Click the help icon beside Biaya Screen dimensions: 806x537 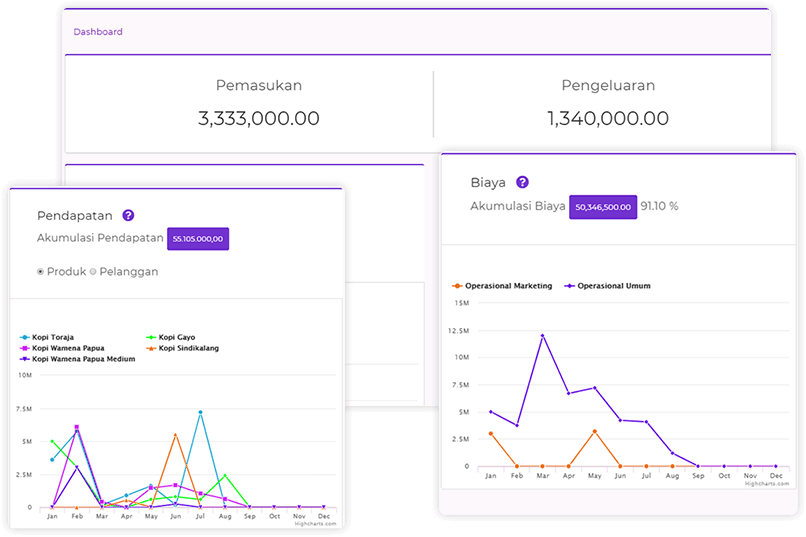click(522, 183)
